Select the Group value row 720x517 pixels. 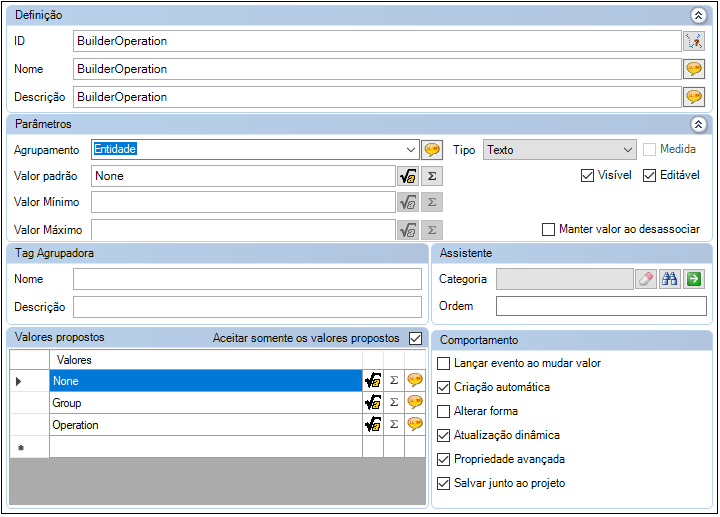[206, 403]
